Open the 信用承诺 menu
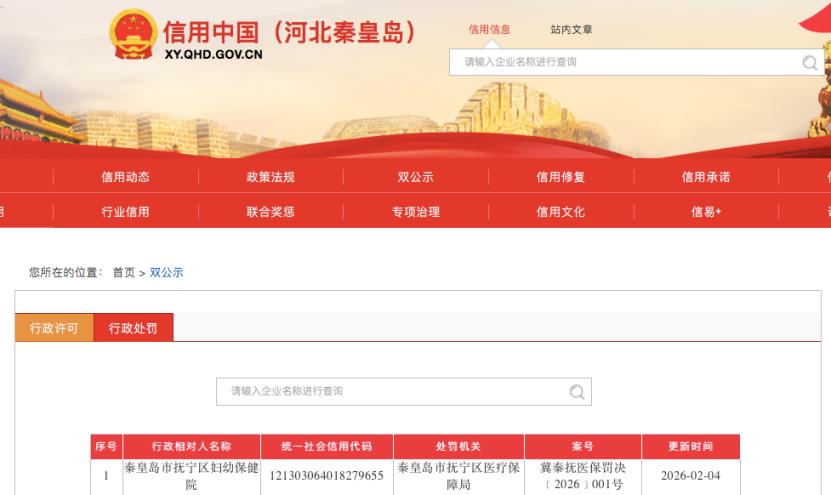831x495 pixels. (x=705, y=177)
